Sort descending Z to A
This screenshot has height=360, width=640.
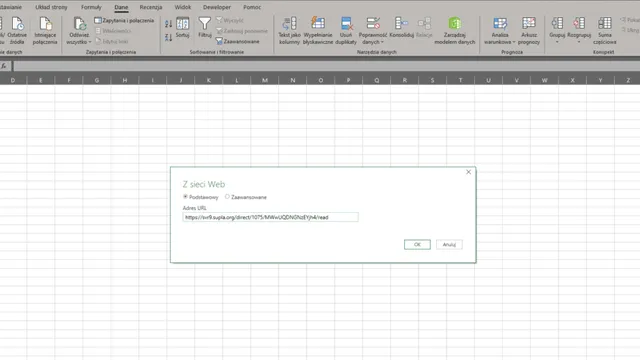[168, 38]
